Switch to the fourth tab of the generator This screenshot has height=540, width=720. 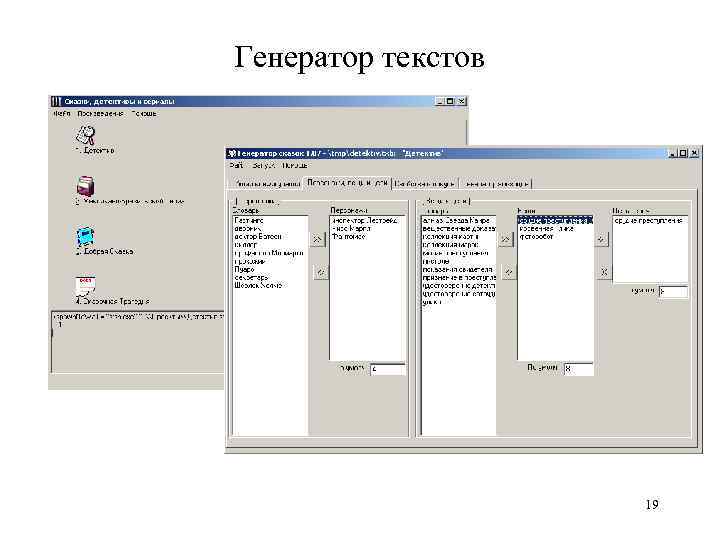coord(496,184)
